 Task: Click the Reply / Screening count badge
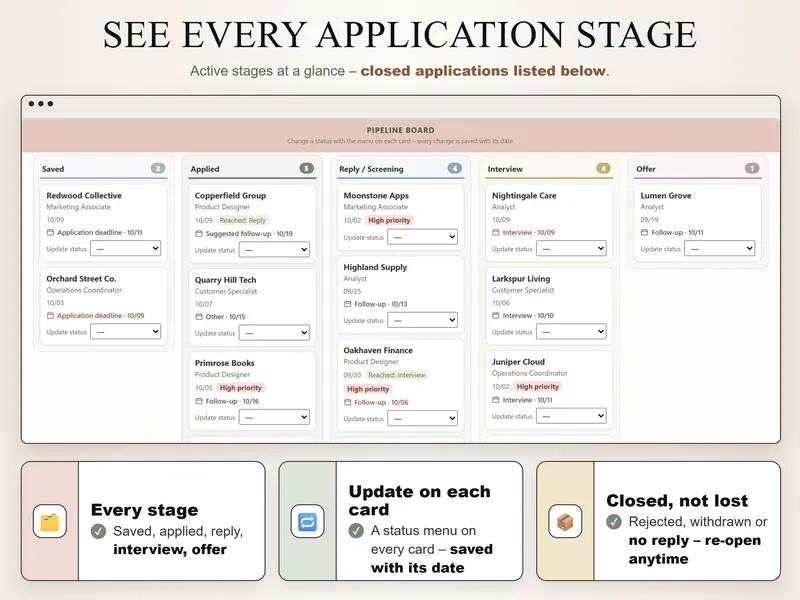point(455,168)
